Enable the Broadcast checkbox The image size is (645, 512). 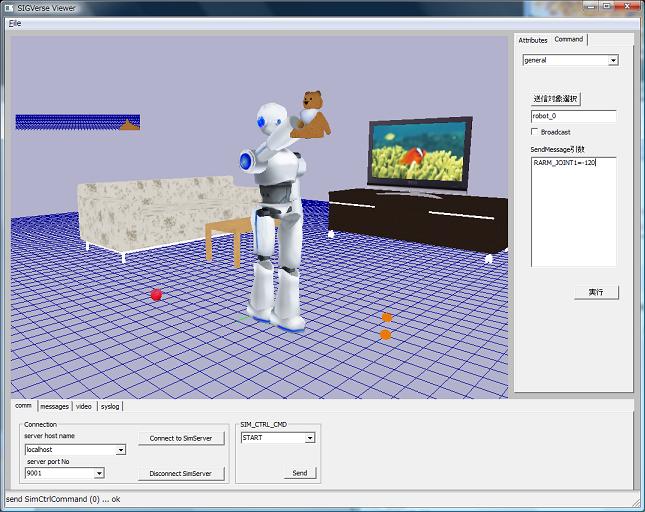click(534, 132)
